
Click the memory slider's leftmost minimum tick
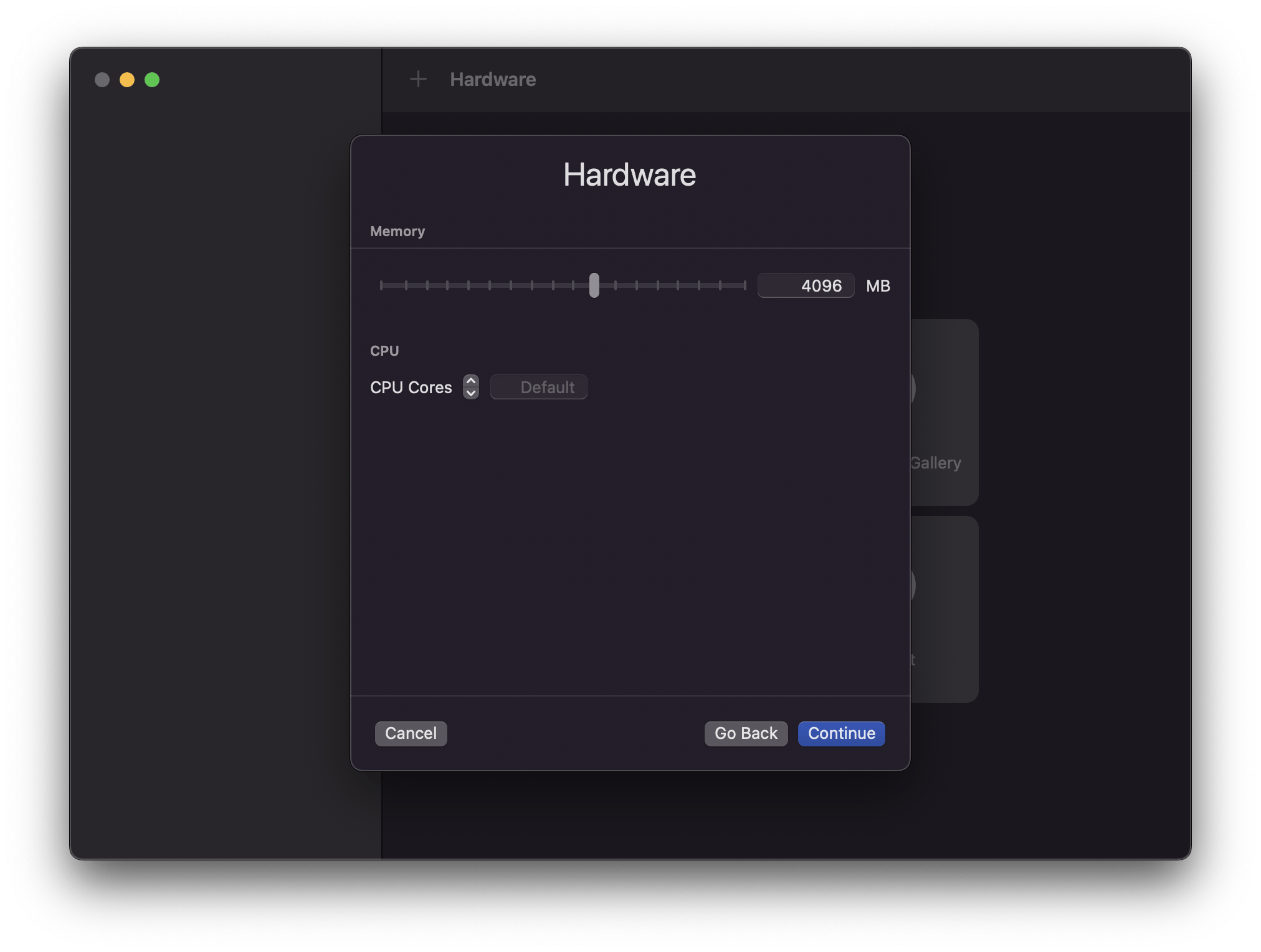[x=381, y=285]
